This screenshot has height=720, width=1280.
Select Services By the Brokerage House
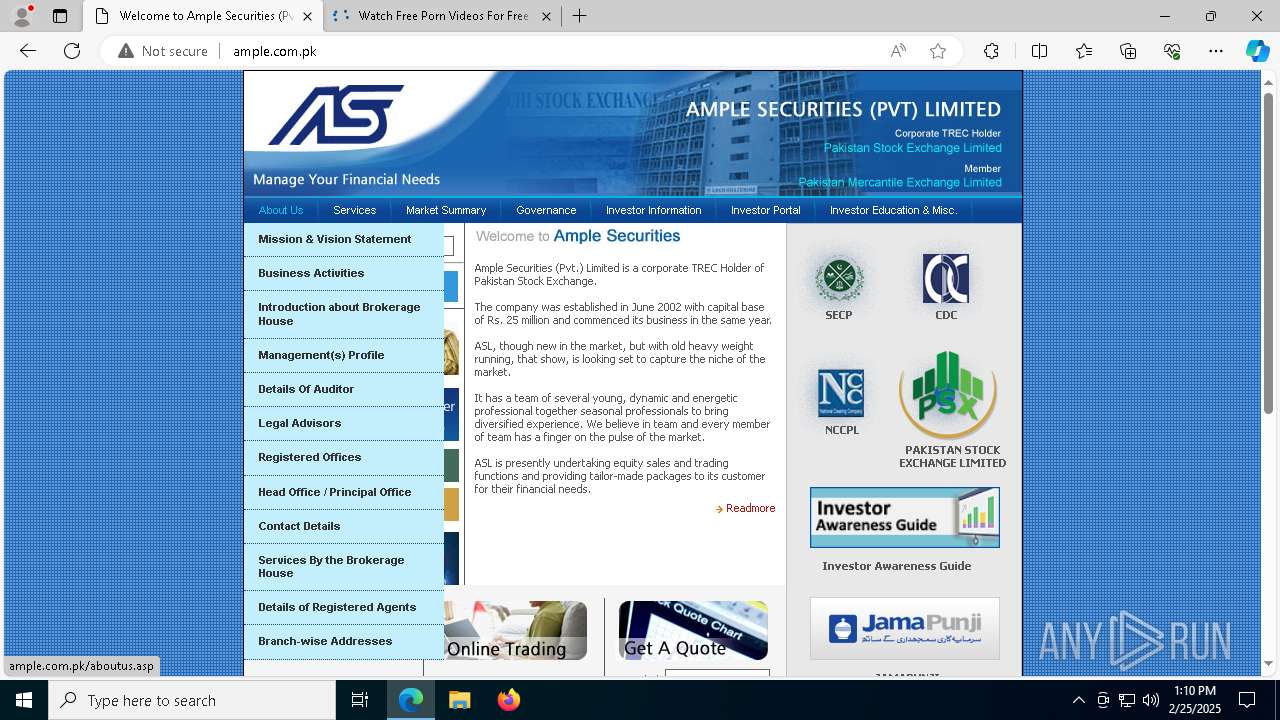pos(344,567)
